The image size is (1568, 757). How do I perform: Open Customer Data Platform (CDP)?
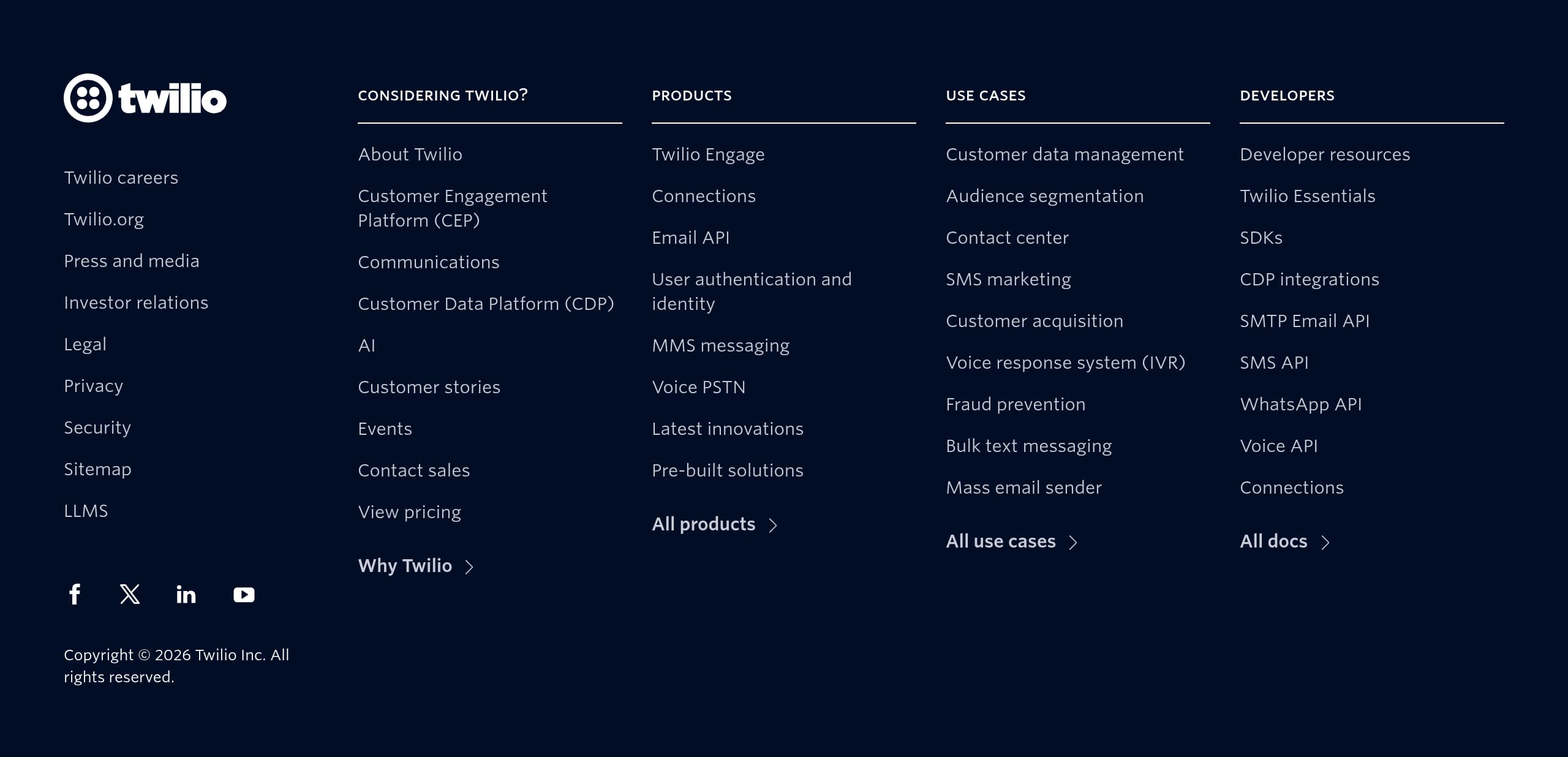pos(486,304)
